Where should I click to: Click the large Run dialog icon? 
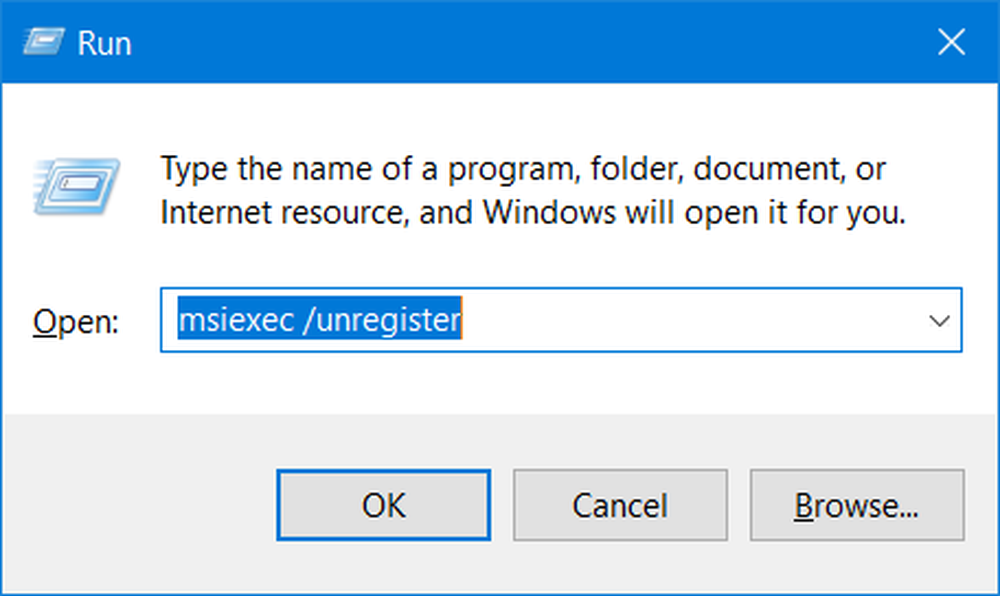(76, 187)
